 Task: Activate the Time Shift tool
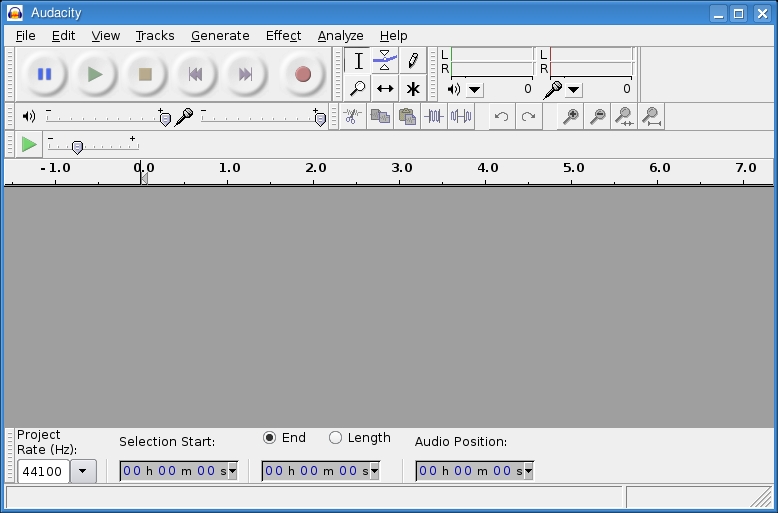click(385, 88)
